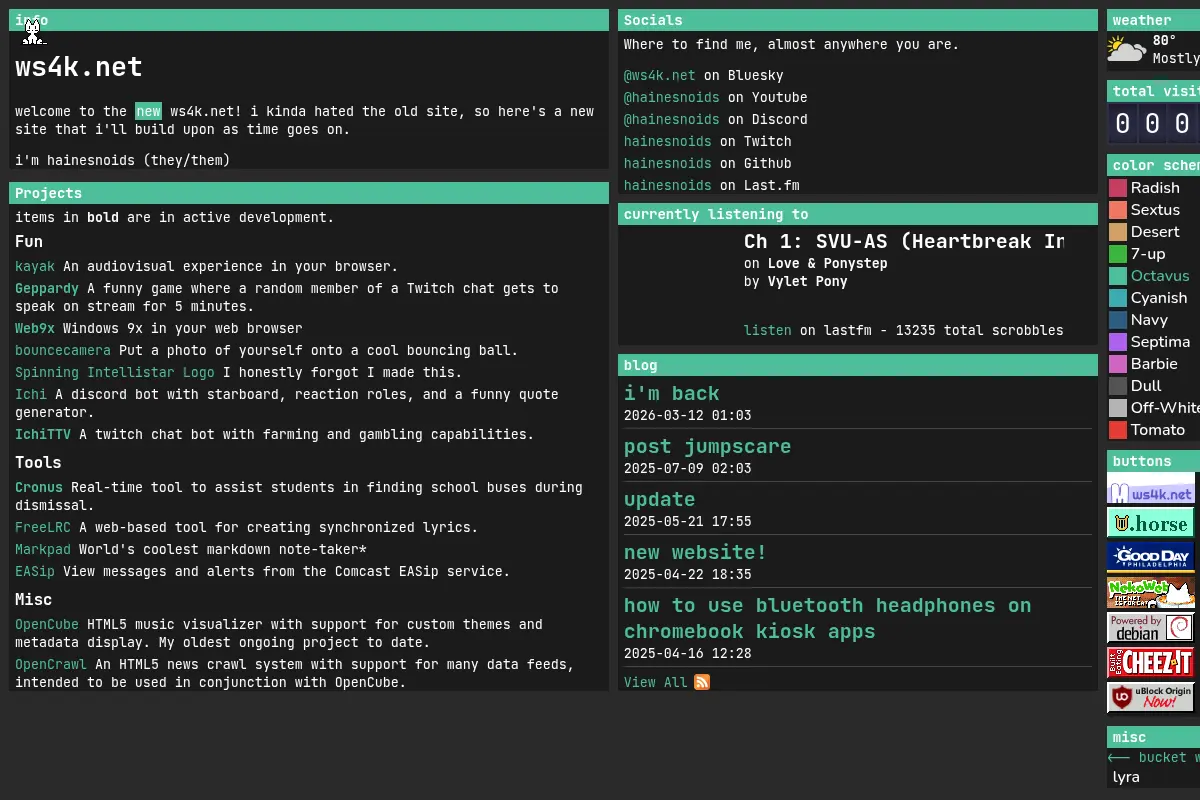The width and height of the screenshot is (1200, 800).
Task: Click the listen on lastfm link
Action: [x=767, y=331]
